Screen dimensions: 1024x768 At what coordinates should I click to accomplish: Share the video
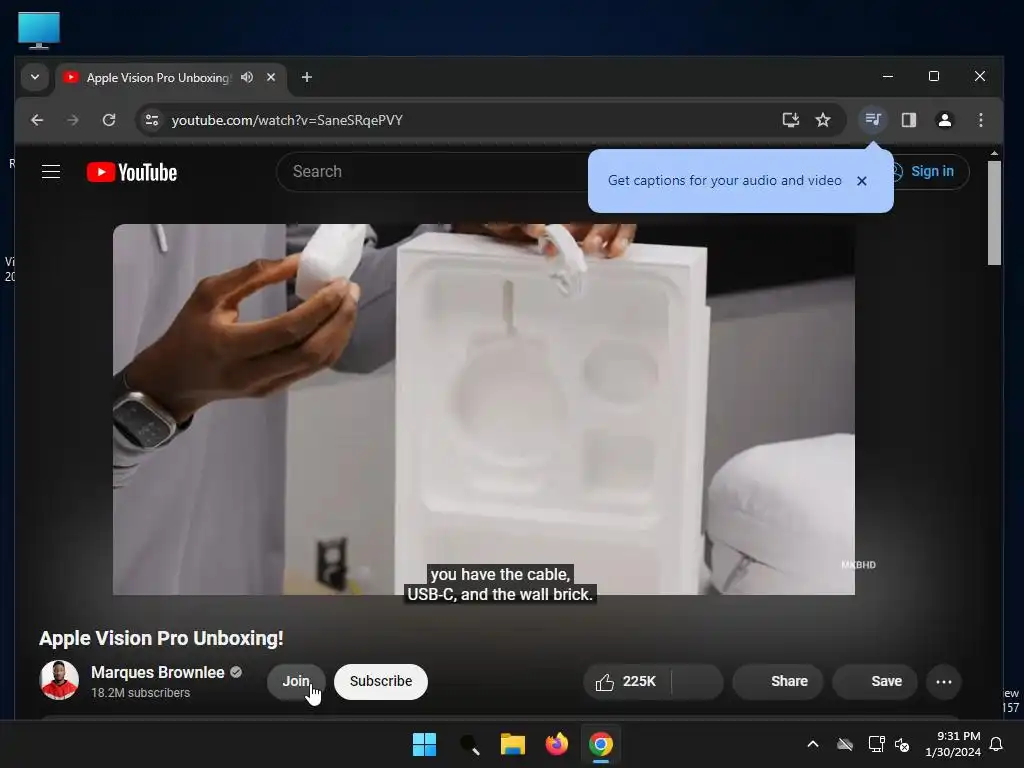(x=777, y=681)
